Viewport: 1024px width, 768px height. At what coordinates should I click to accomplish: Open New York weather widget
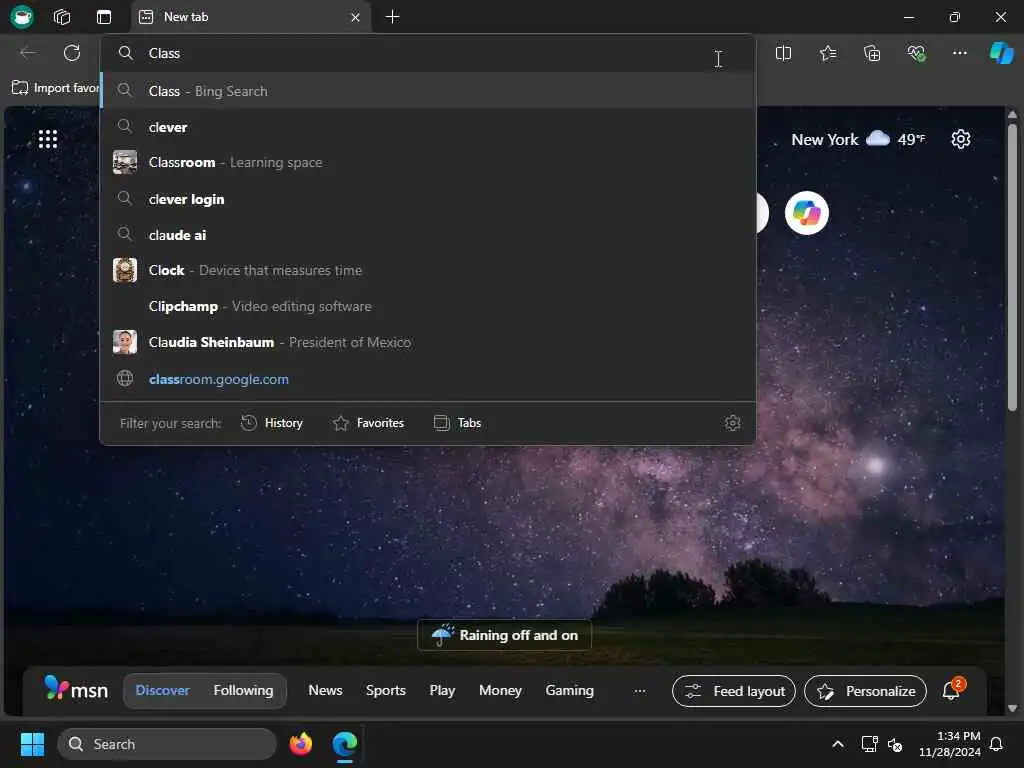(x=857, y=139)
